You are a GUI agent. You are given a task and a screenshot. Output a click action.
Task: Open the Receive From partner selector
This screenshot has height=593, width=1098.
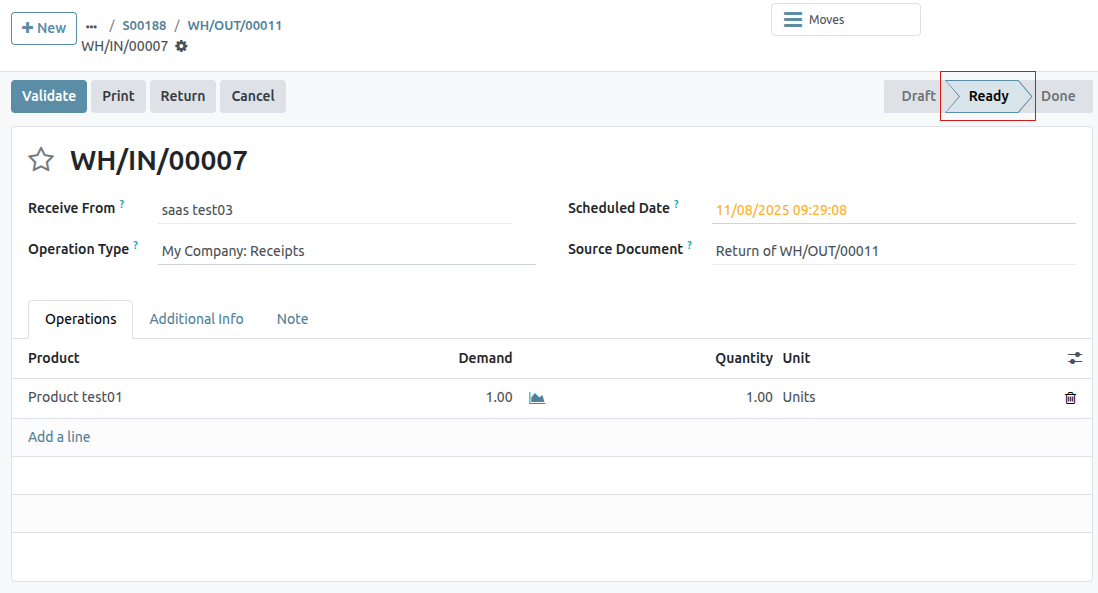click(335, 210)
